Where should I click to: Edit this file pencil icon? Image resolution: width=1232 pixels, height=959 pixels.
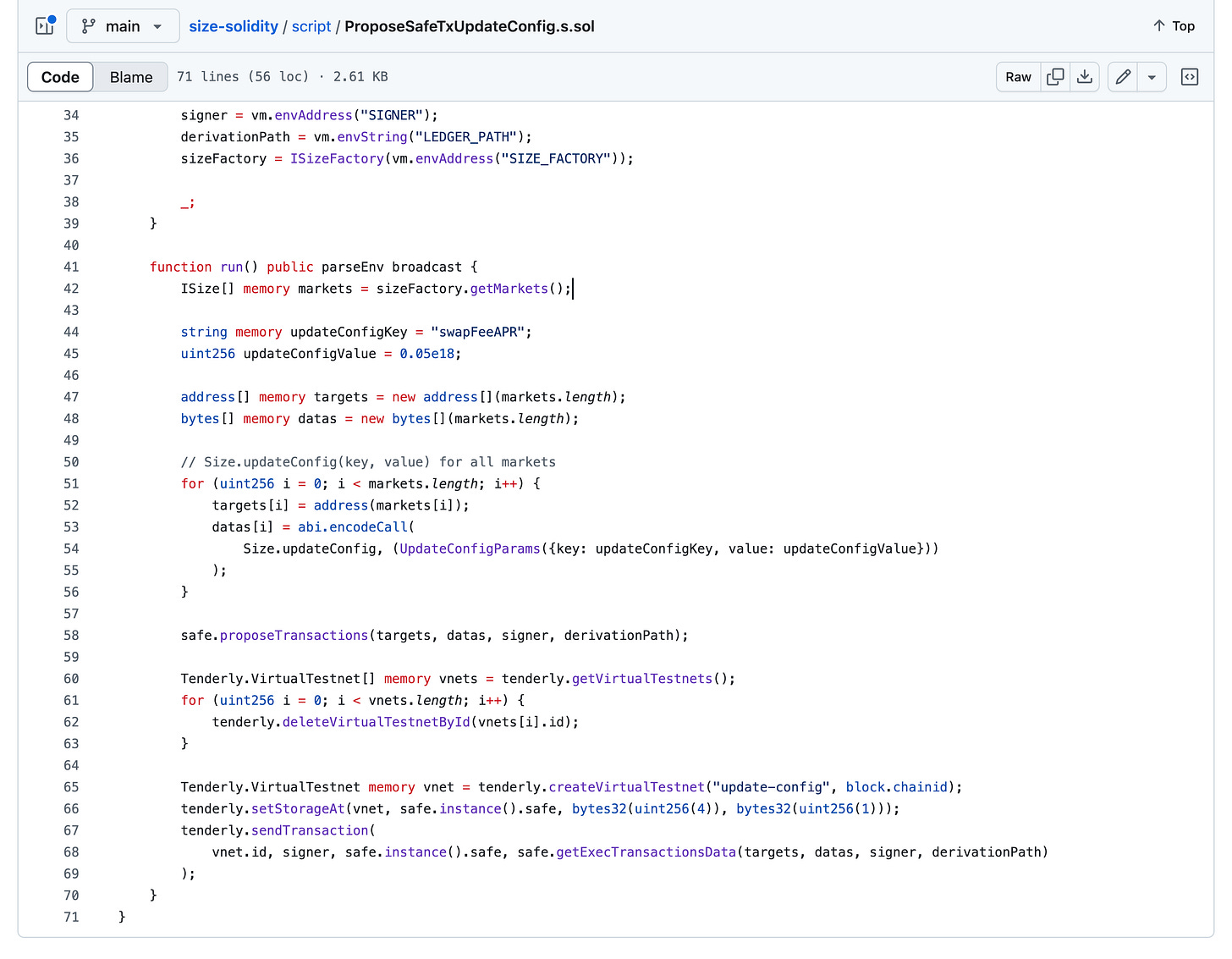(x=1123, y=77)
